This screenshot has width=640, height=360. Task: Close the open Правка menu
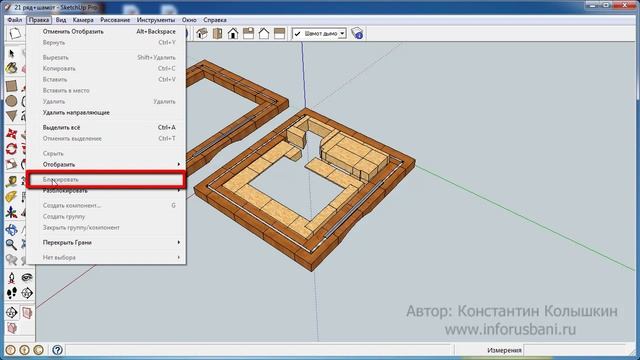tap(39, 20)
